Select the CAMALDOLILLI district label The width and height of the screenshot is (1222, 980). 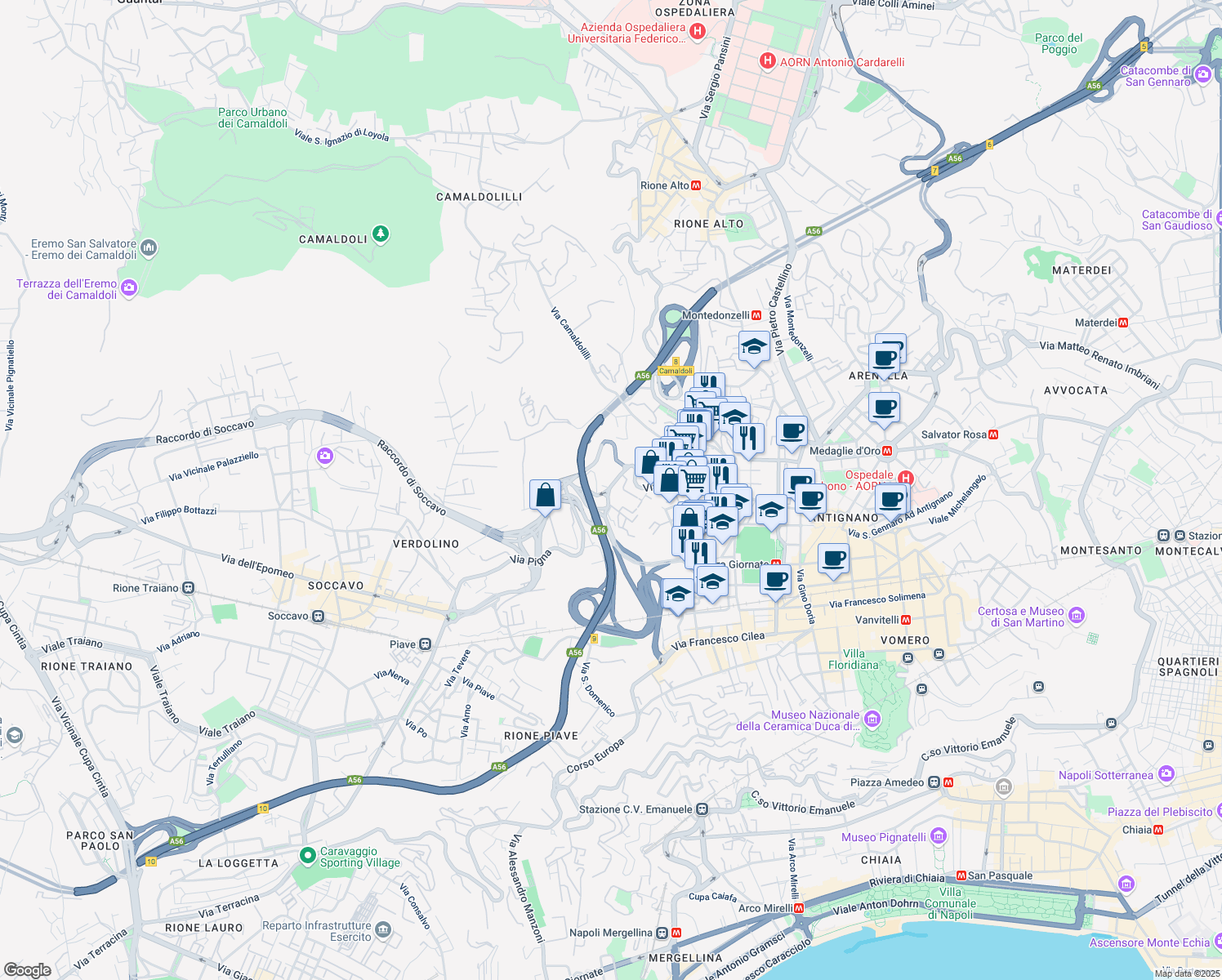tap(479, 197)
